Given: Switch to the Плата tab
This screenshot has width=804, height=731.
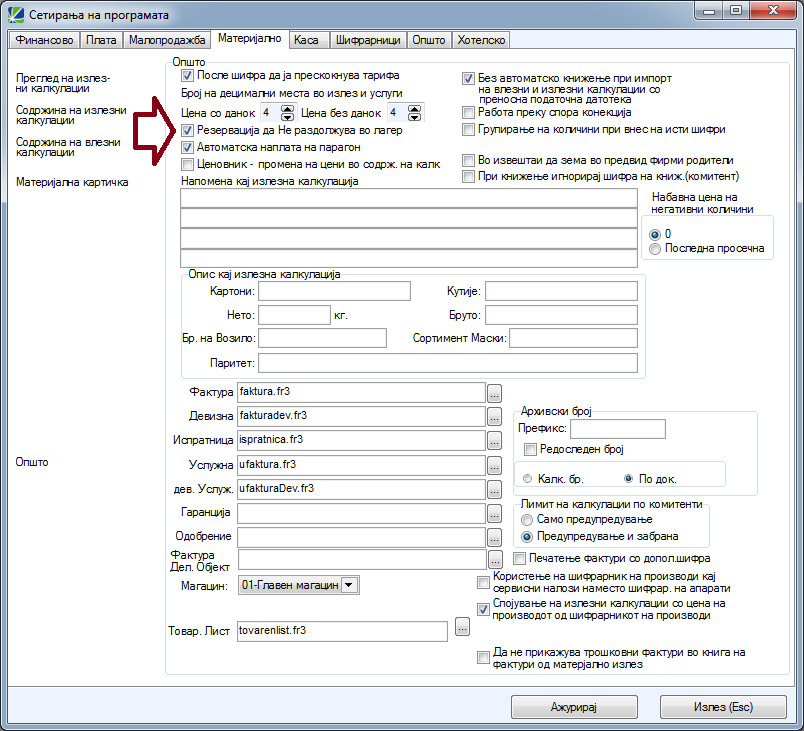Looking at the screenshot, I should (101, 40).
